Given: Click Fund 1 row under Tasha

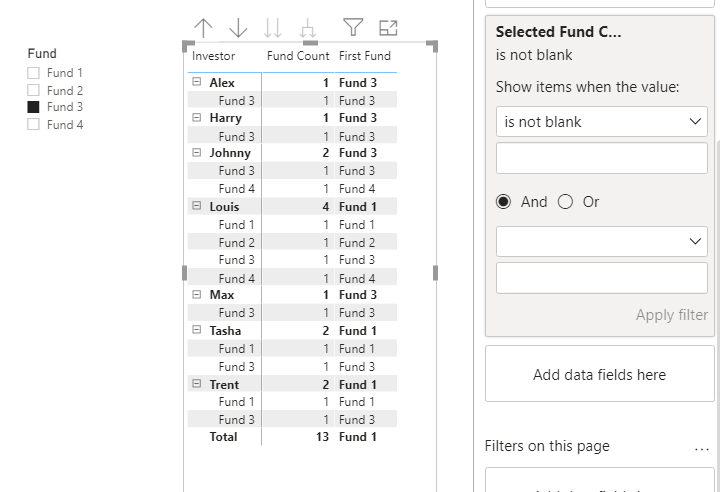Looking at the screenshot, I should click(x=236, y=349).
